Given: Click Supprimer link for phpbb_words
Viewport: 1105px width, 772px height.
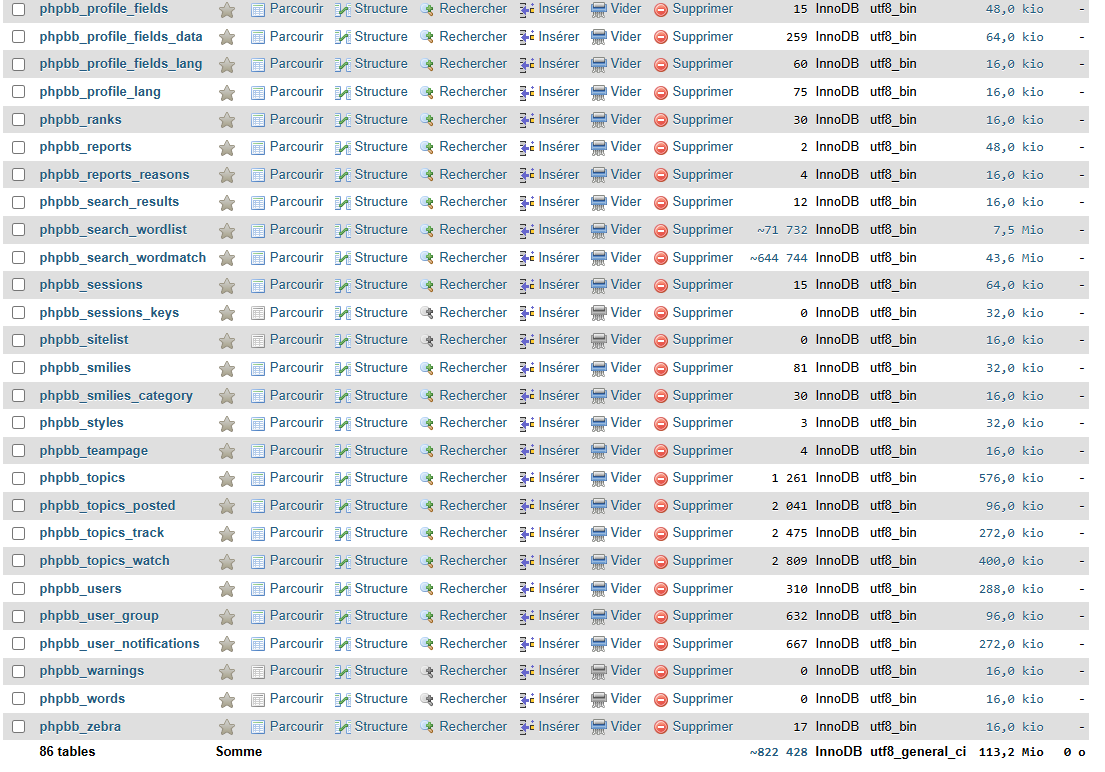Looking at the screenshot, I should coord(703,699).
